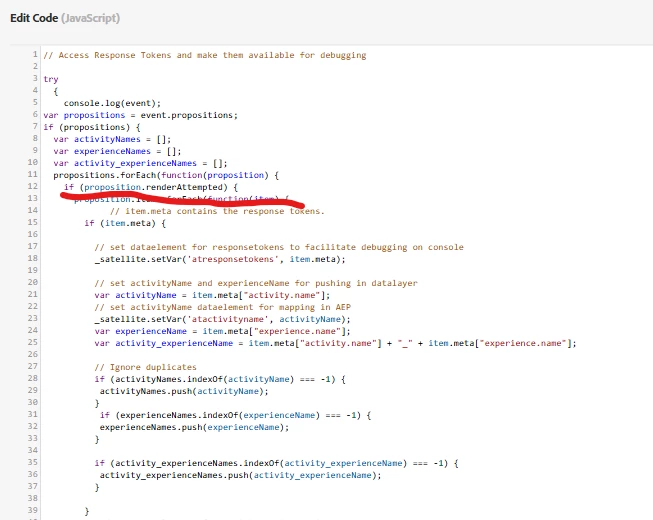653x520 pixels.
Task: Click 'if (proposition.renderAttempted)' on line 12
Action: click(146, 187)
